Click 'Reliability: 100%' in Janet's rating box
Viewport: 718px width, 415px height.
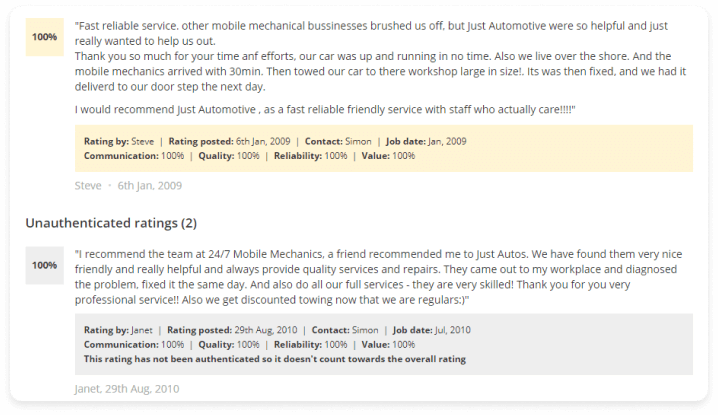(311, 344)
